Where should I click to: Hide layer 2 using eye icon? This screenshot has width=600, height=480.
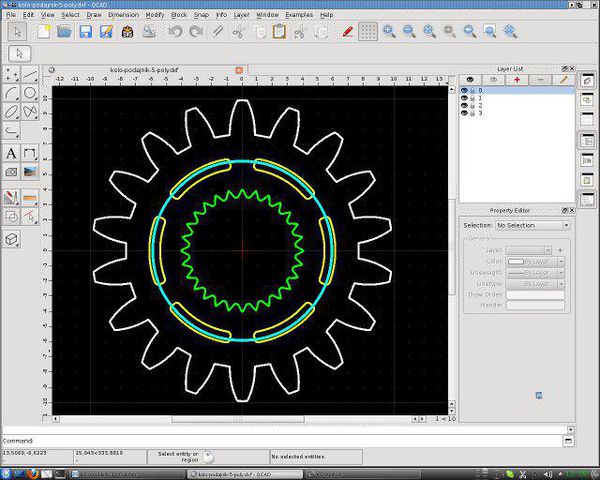tap(464, 105)
